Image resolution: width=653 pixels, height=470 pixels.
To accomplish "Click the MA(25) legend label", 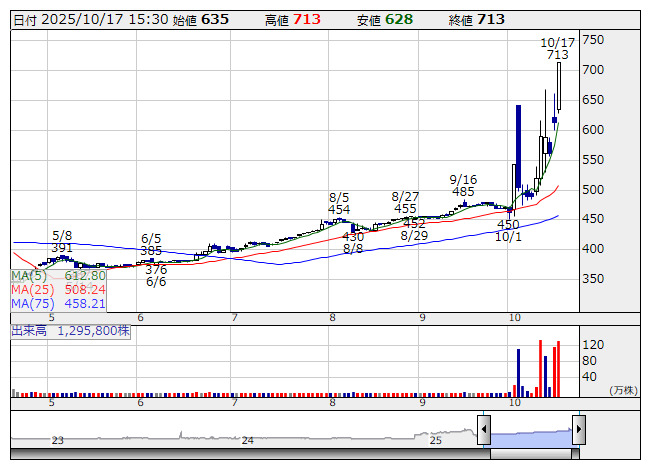I will click(31, 289).
